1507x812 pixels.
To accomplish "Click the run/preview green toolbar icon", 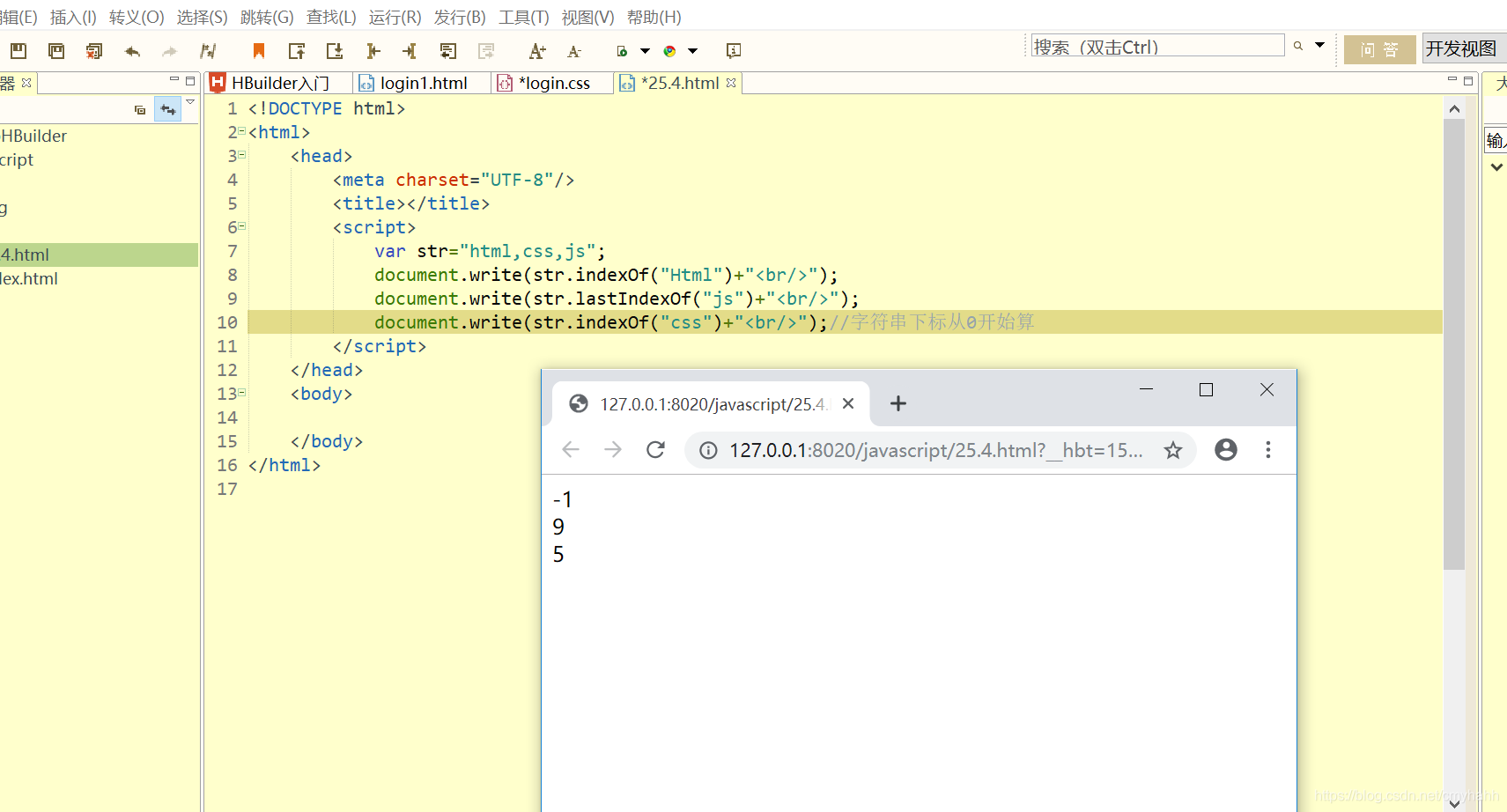I will tap(622, 51).
